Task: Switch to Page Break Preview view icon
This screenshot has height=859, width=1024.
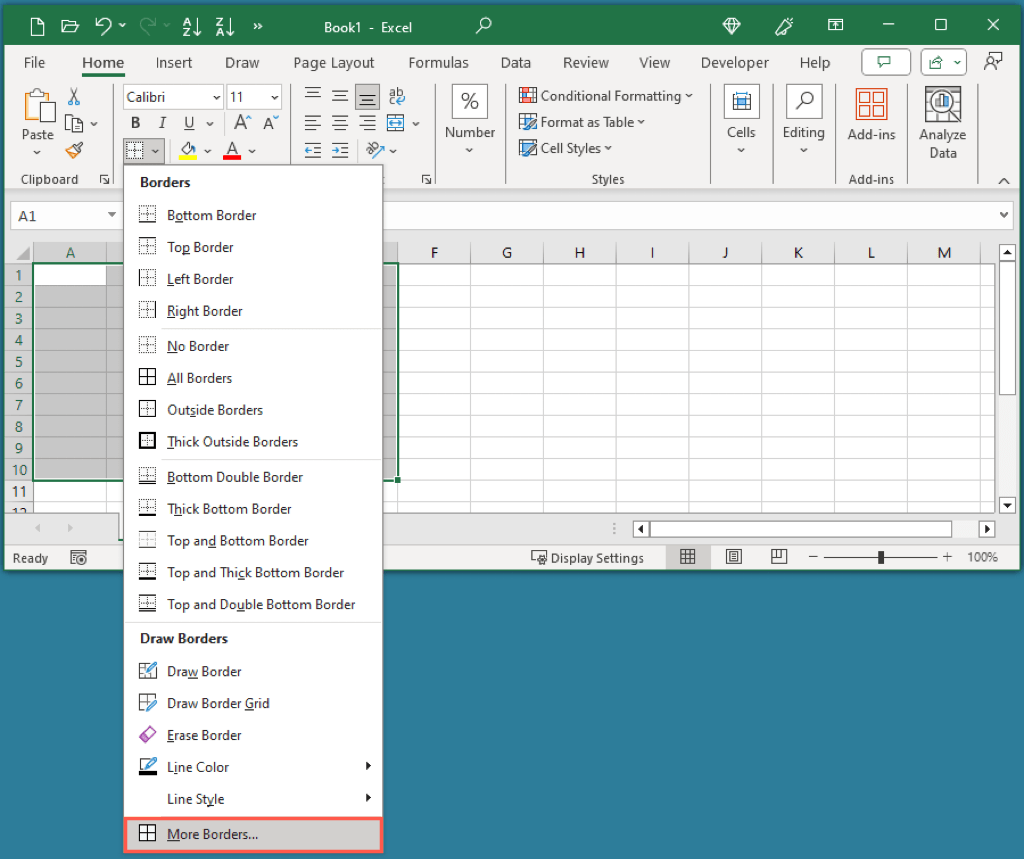Action: tap(779, 557)
